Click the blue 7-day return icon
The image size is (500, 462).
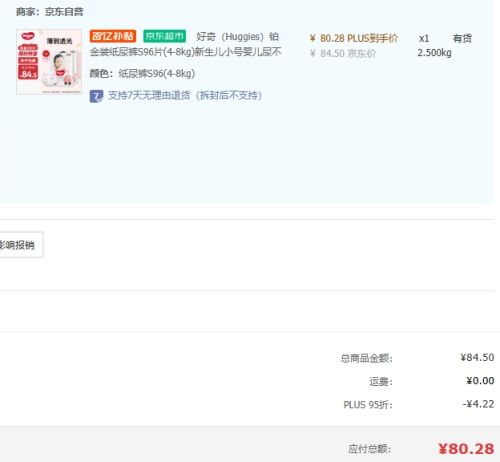pos(96,96)
